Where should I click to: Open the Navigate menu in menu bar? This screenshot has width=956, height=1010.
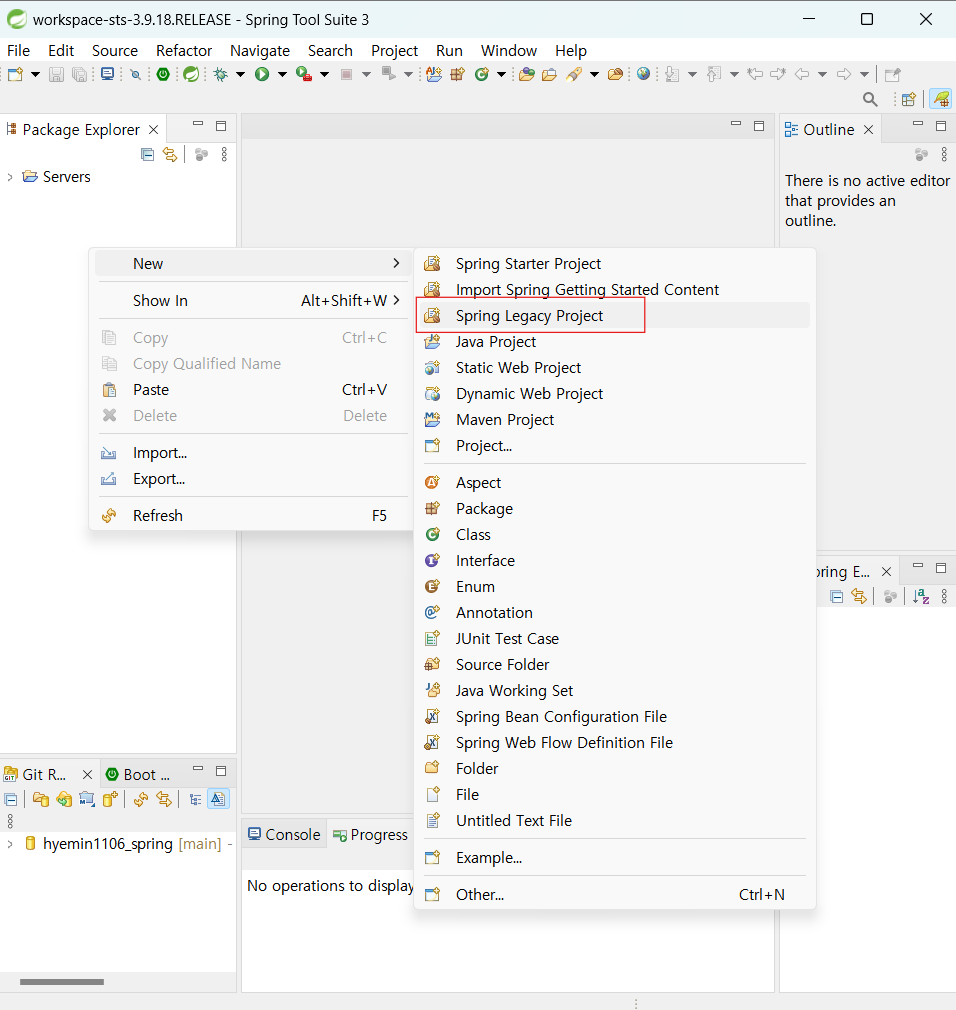(x=260, y=50)
